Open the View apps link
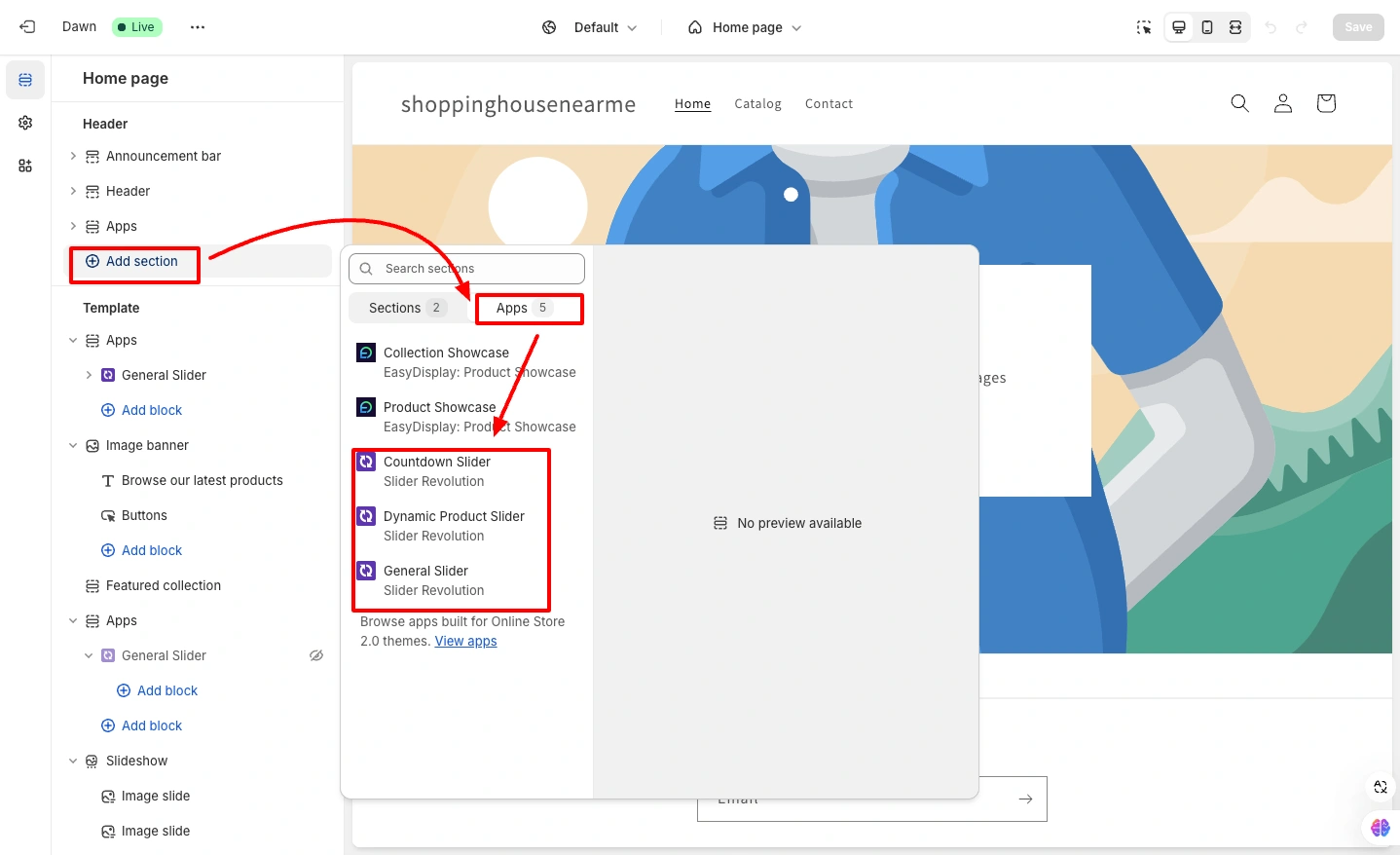1400x855 pixels. coord(465,641)
